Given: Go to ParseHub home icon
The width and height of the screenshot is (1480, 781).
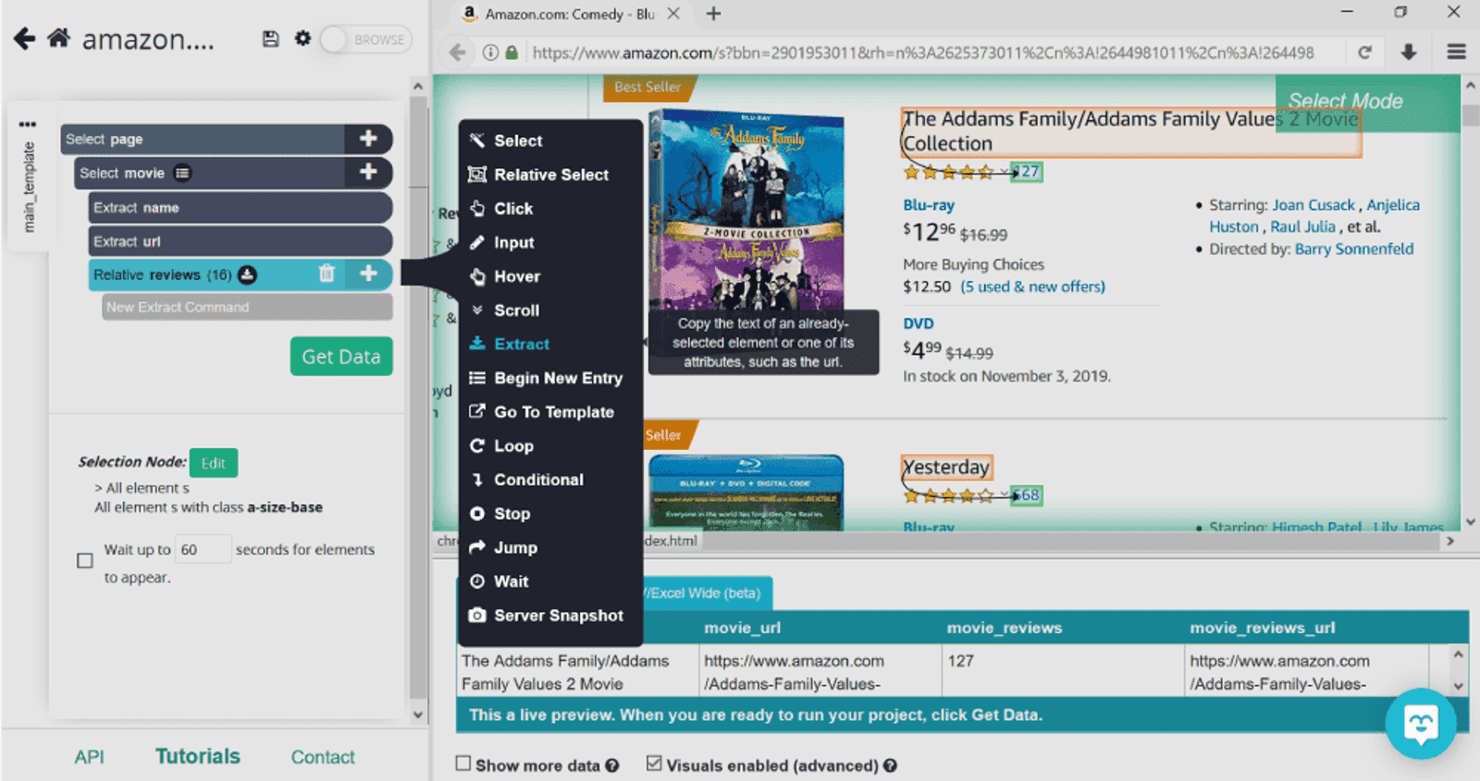Looking at the screenshot, I should (x=59, y=38).
